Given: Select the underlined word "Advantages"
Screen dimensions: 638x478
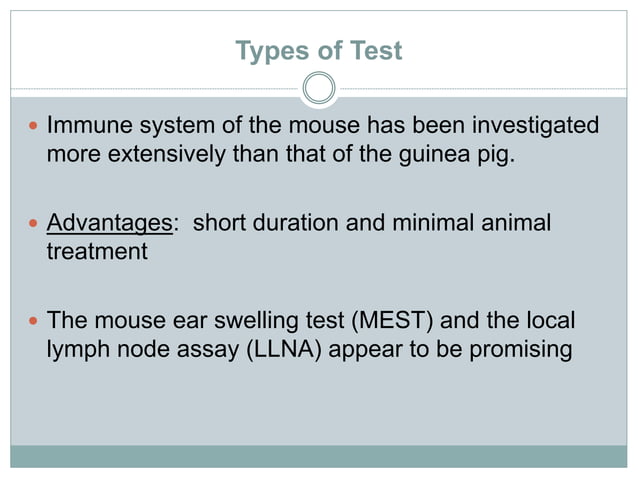Looking at the screenshot, I should (110, 222).
